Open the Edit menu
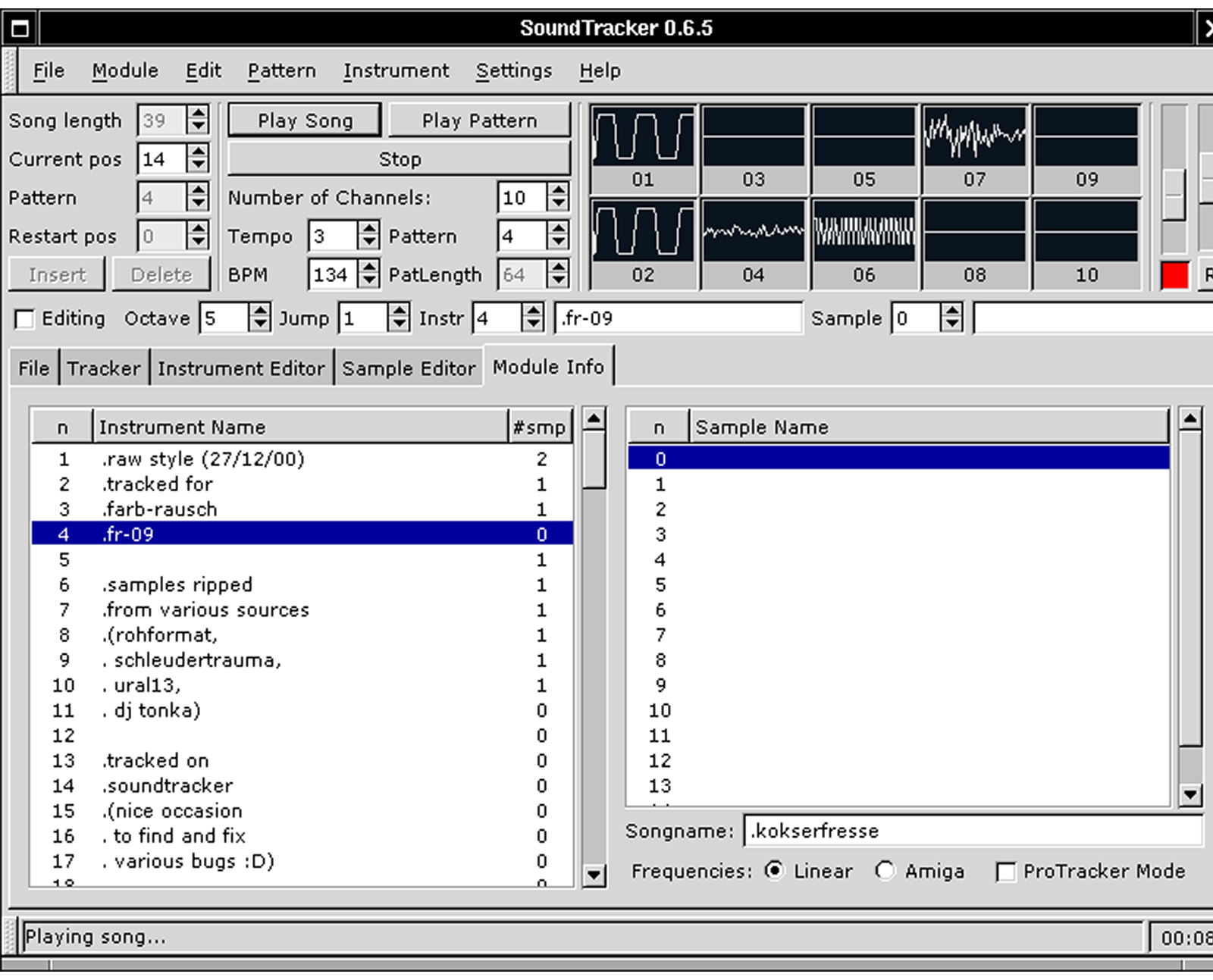This screenshot has width=1213, height=980. coord(203,70)
